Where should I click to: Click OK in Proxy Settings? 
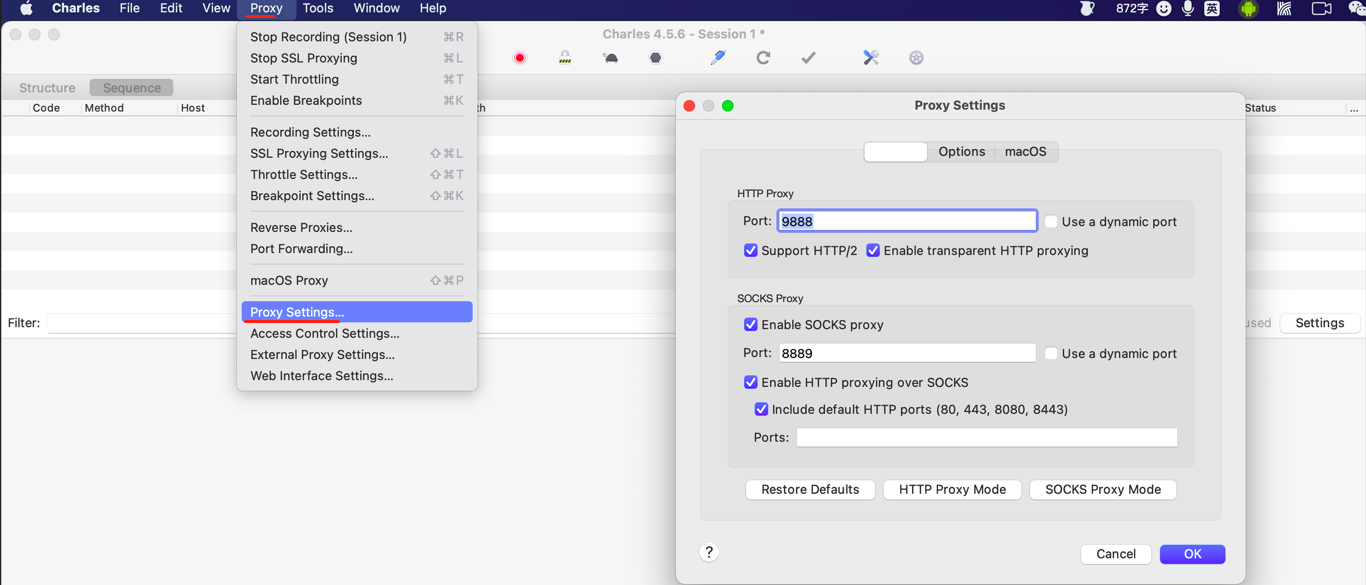tap(1192, 554)
